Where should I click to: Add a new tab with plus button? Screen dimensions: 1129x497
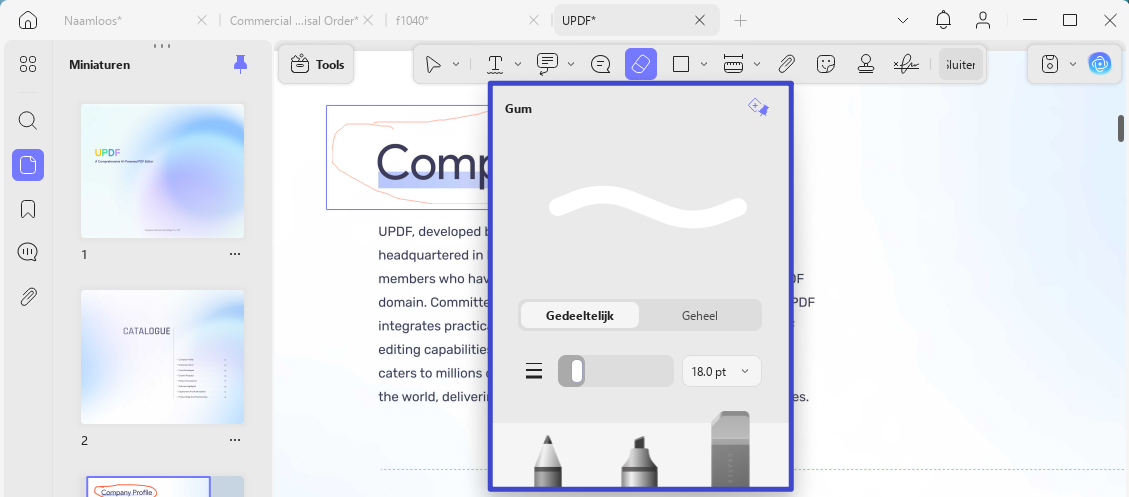click(740, 20)
